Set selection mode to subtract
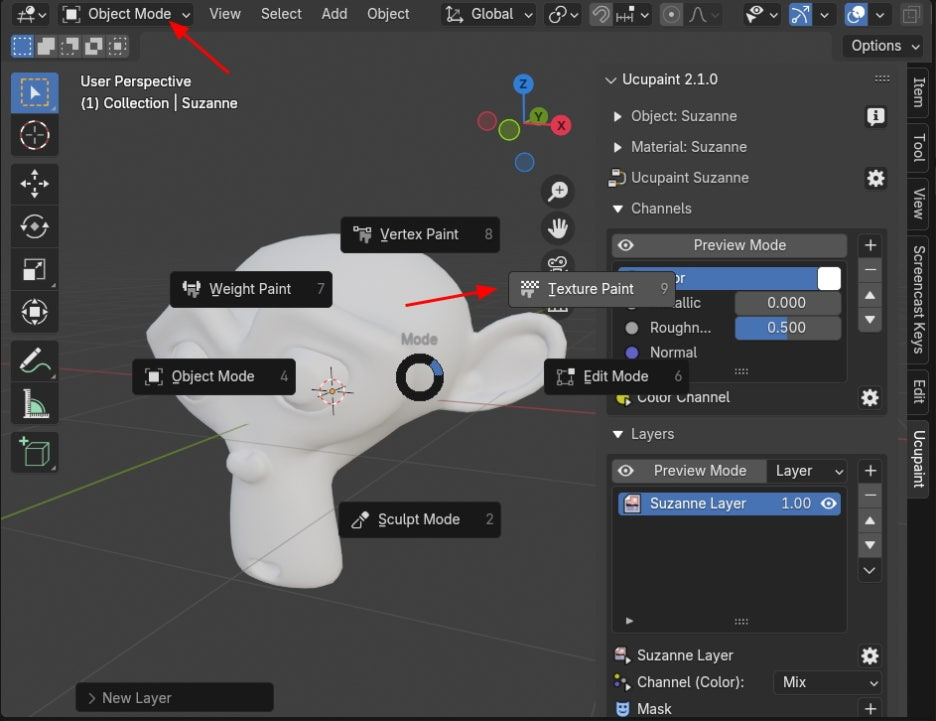 pos(70,46)
